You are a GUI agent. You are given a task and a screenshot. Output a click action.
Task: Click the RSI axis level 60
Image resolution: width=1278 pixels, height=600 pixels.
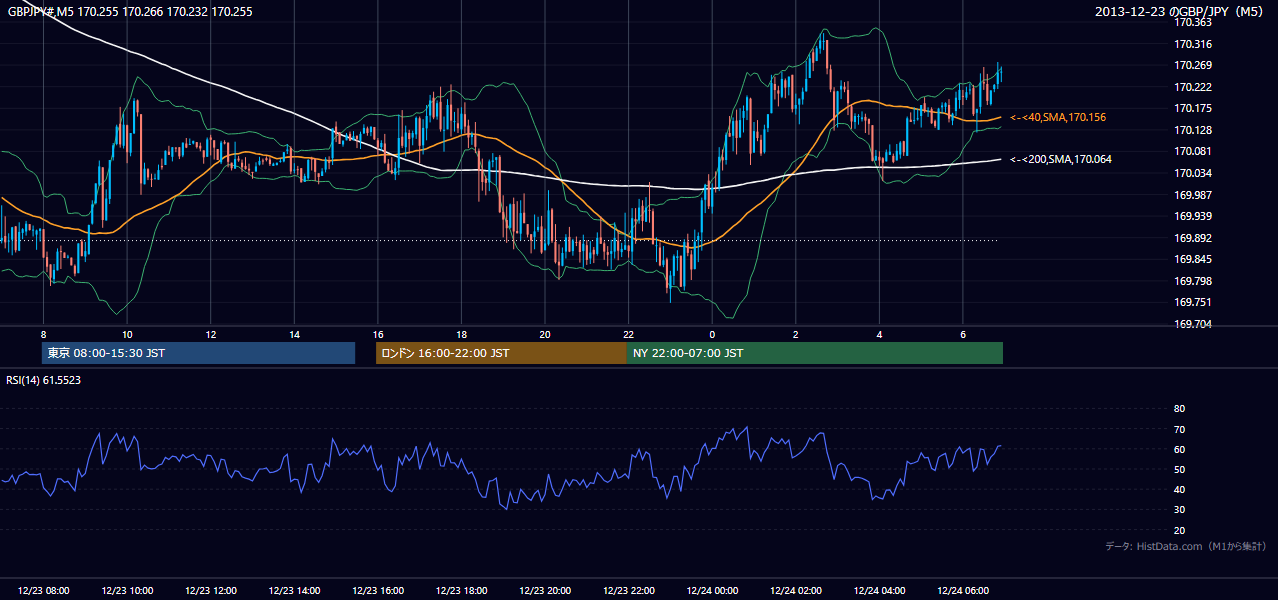1179,449
